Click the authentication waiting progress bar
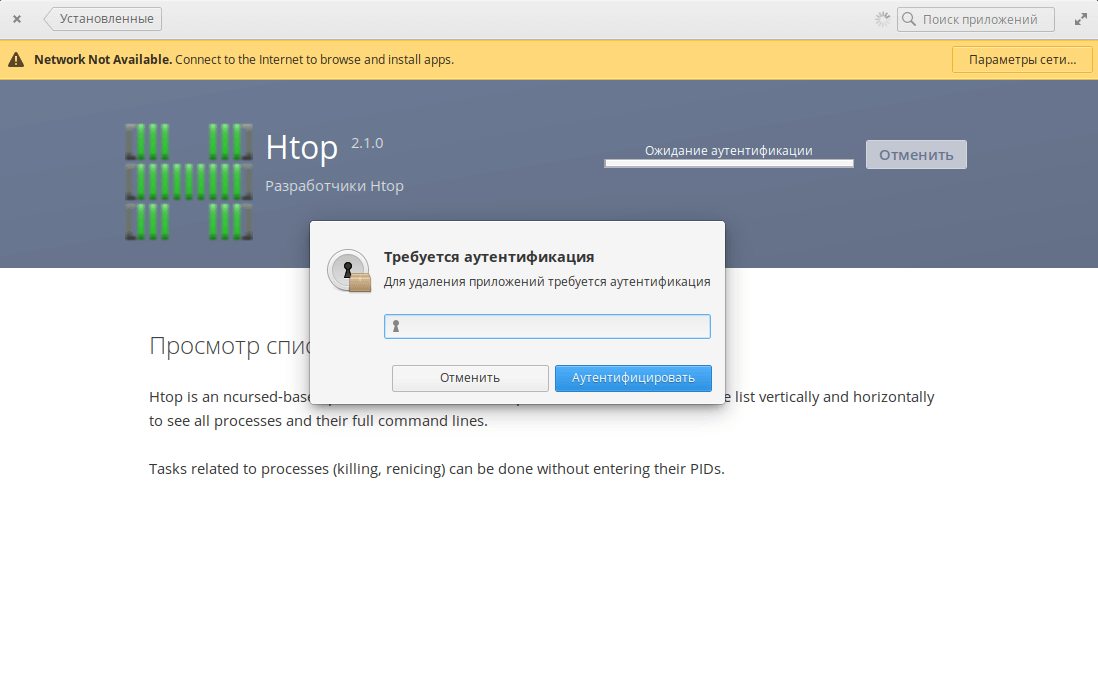1098x698 pixels. pyautogui.click(x=729, y=163)
